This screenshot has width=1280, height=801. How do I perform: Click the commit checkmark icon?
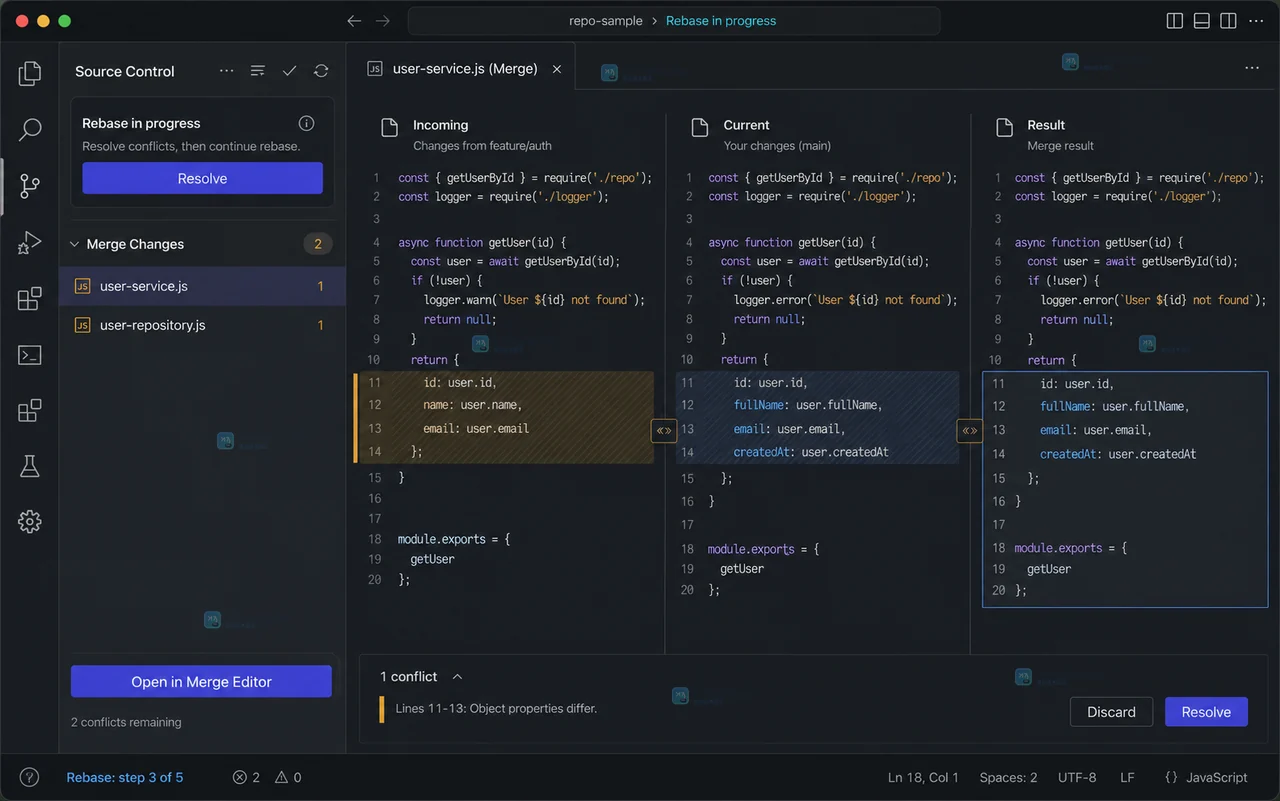tap(289, 71)
